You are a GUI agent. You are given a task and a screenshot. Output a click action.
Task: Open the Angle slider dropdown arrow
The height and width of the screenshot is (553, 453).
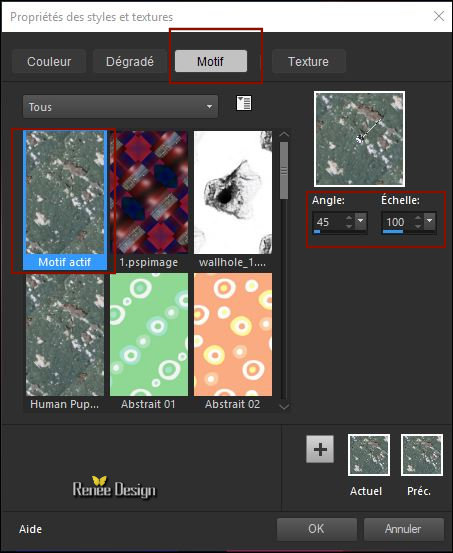pos(361,221)
